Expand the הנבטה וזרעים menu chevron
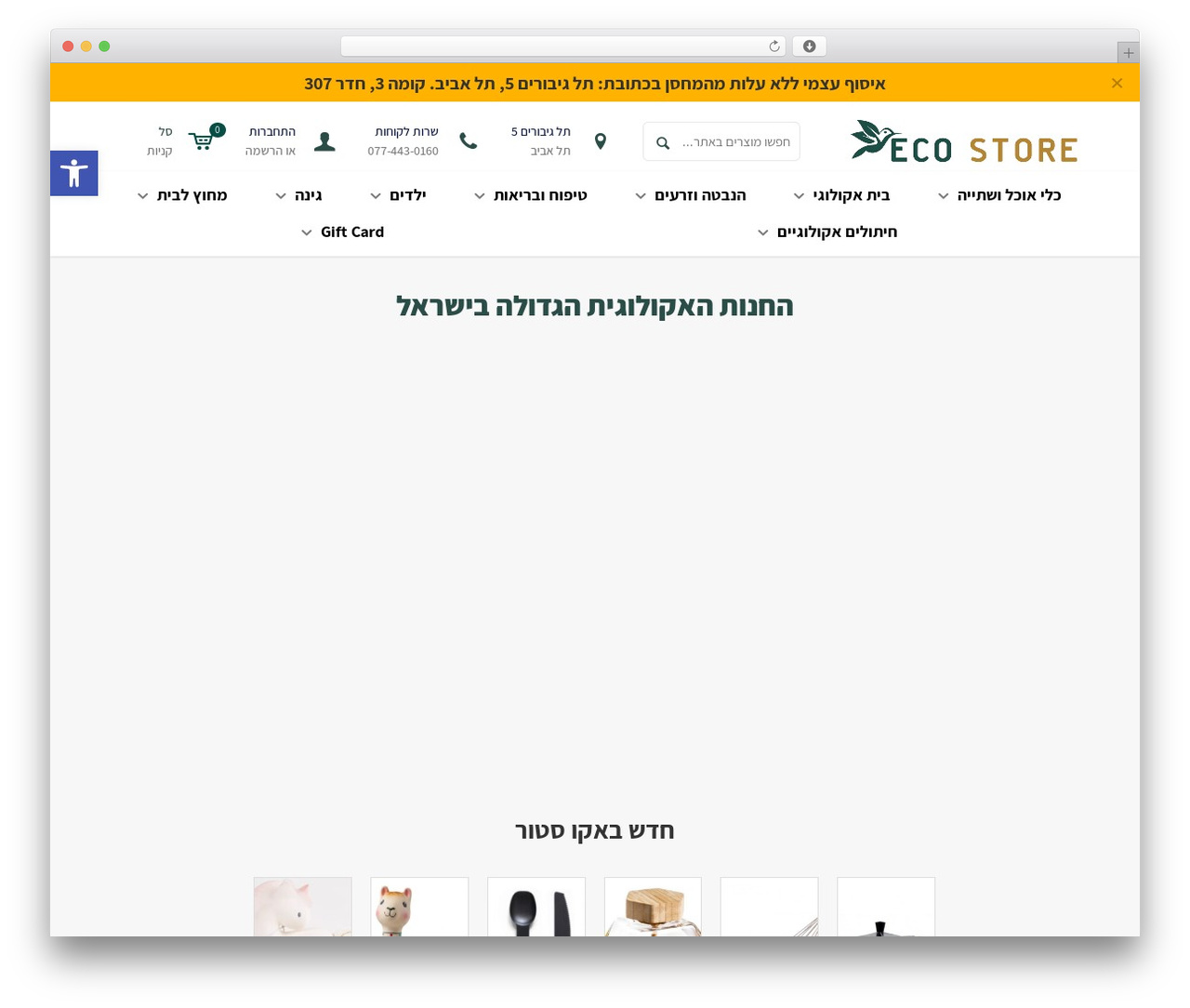 pyautogui.click(x=641, y=196)
